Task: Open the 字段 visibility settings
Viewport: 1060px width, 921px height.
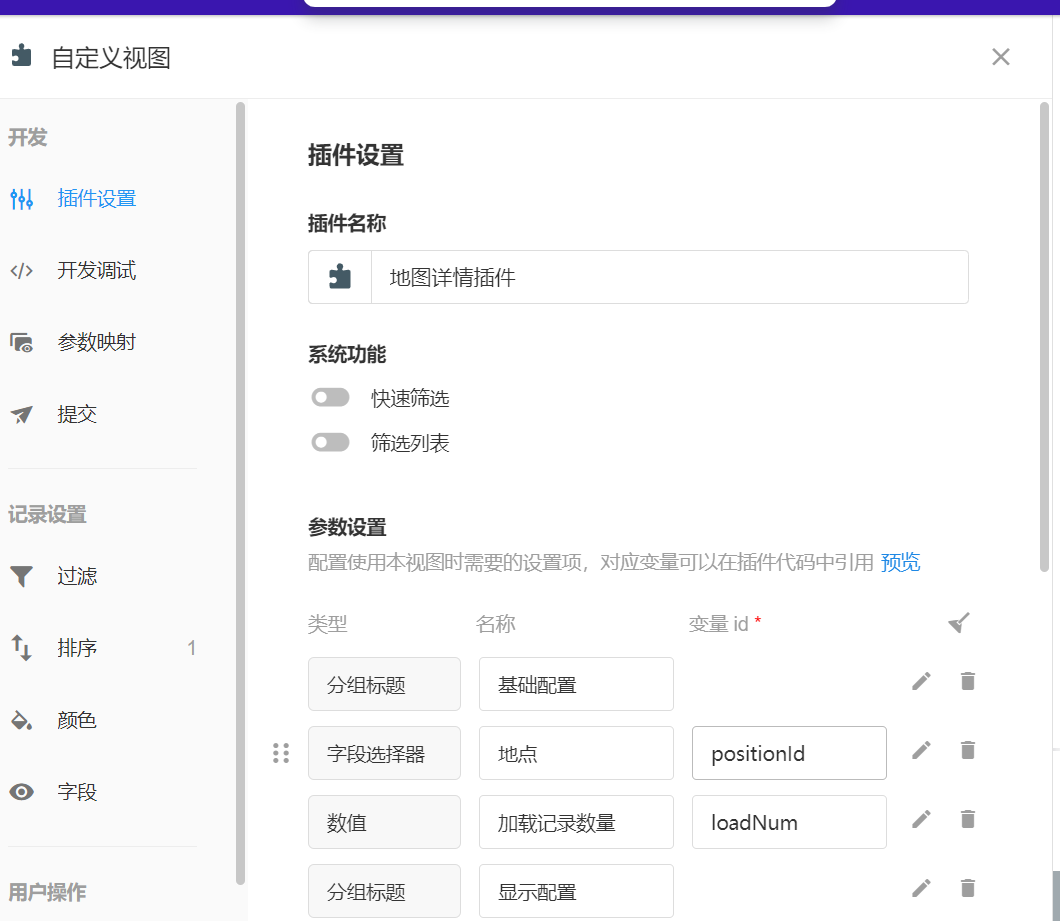Action: click(x=77, y=792)
